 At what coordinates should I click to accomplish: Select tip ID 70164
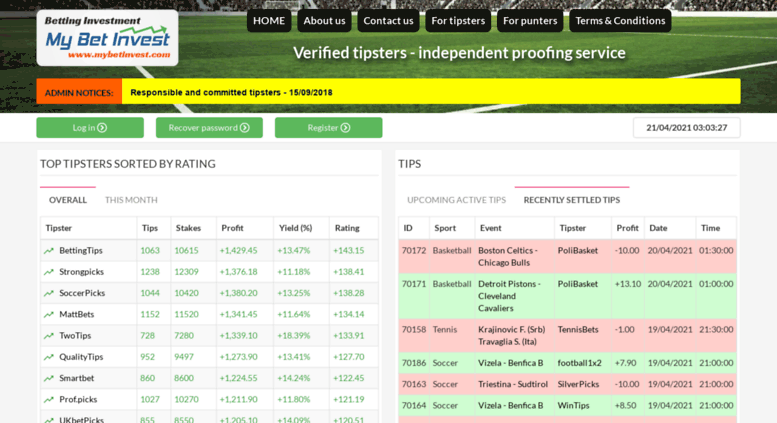tap(414, 406)
